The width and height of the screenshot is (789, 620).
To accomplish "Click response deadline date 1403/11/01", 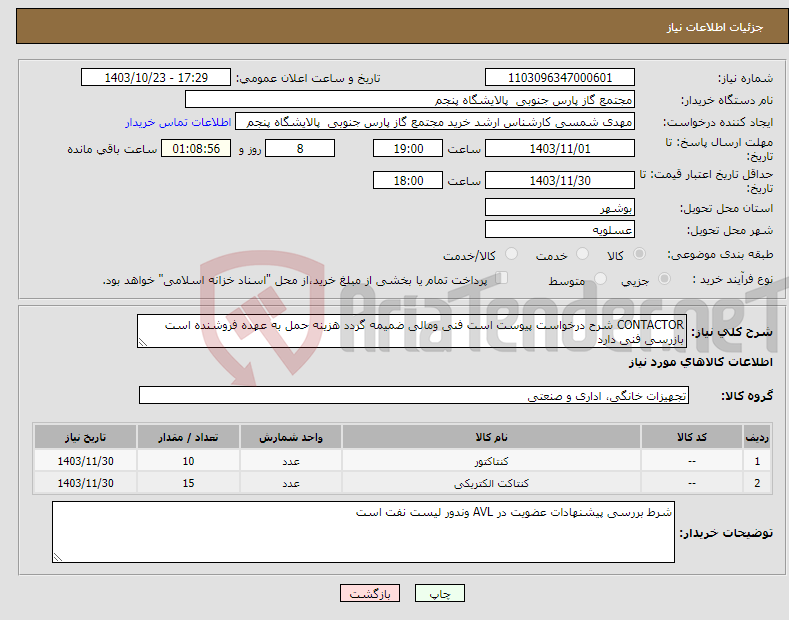I will click(560, 149).
